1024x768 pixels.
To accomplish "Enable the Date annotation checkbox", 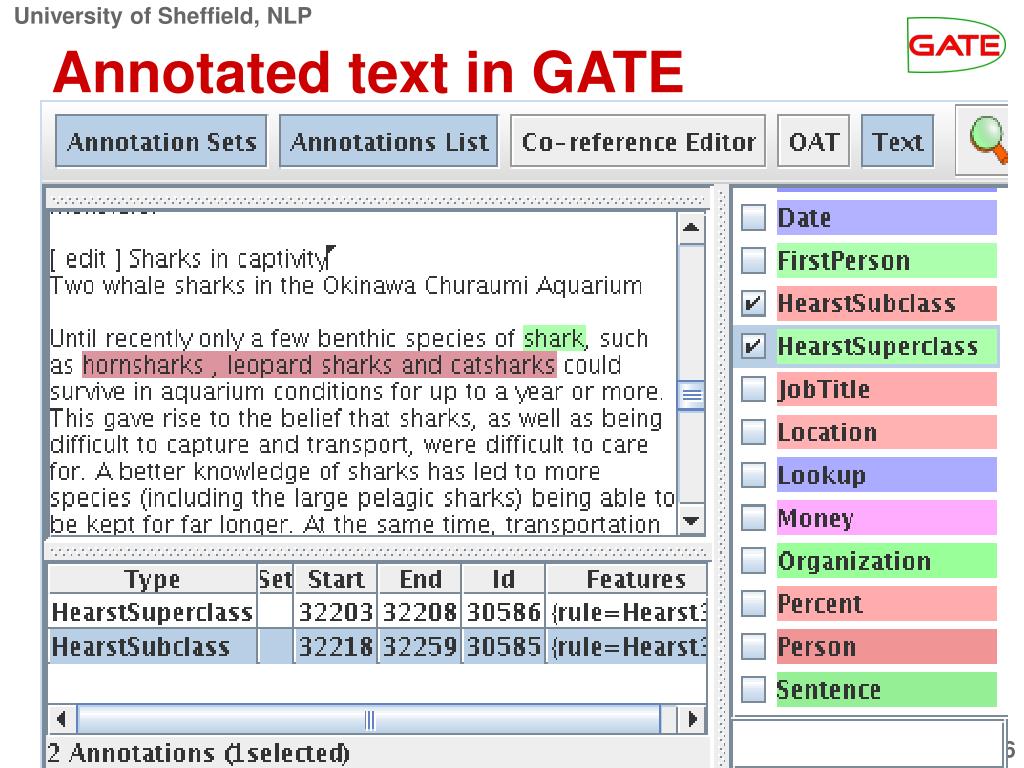I will click(x=754, y=217).
